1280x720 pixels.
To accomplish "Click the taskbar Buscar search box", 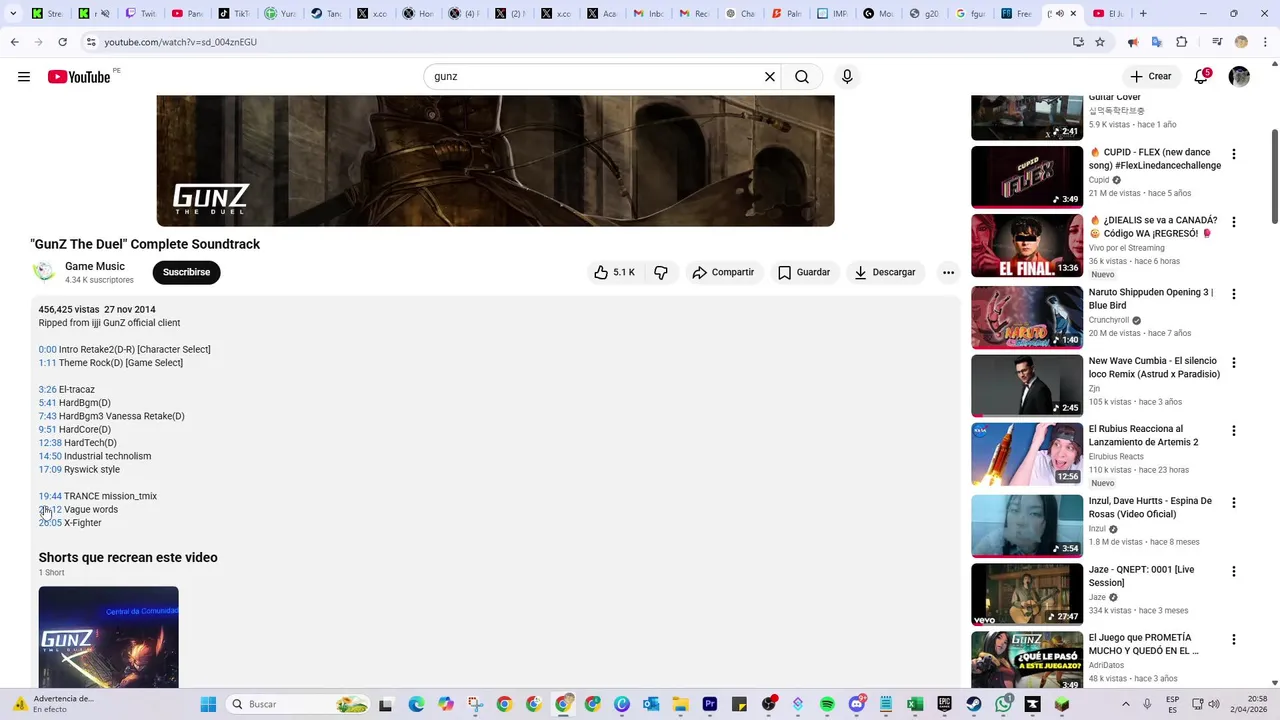I will tap(298, 704).
